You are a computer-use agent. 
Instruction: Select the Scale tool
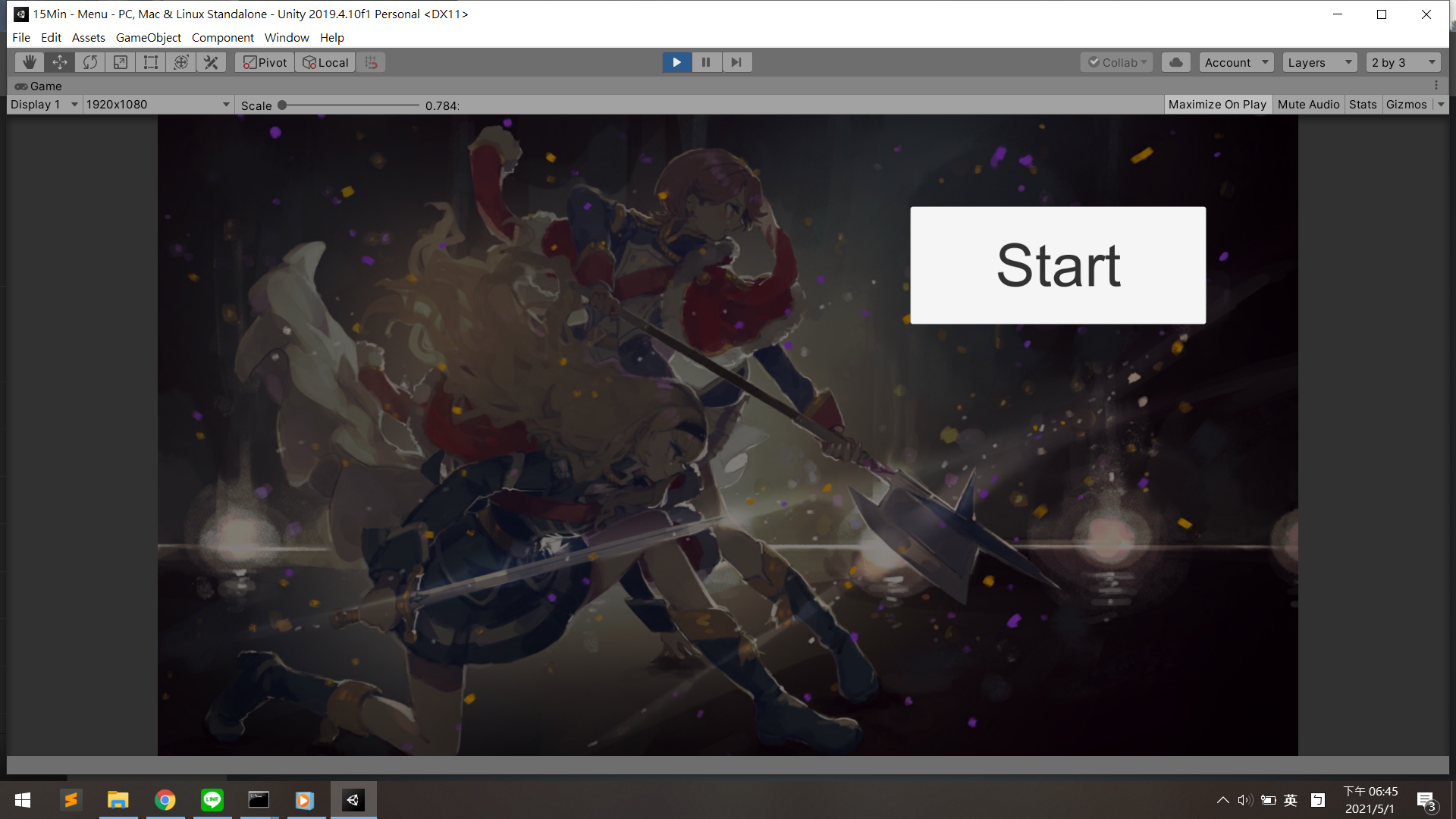[121, 62]
